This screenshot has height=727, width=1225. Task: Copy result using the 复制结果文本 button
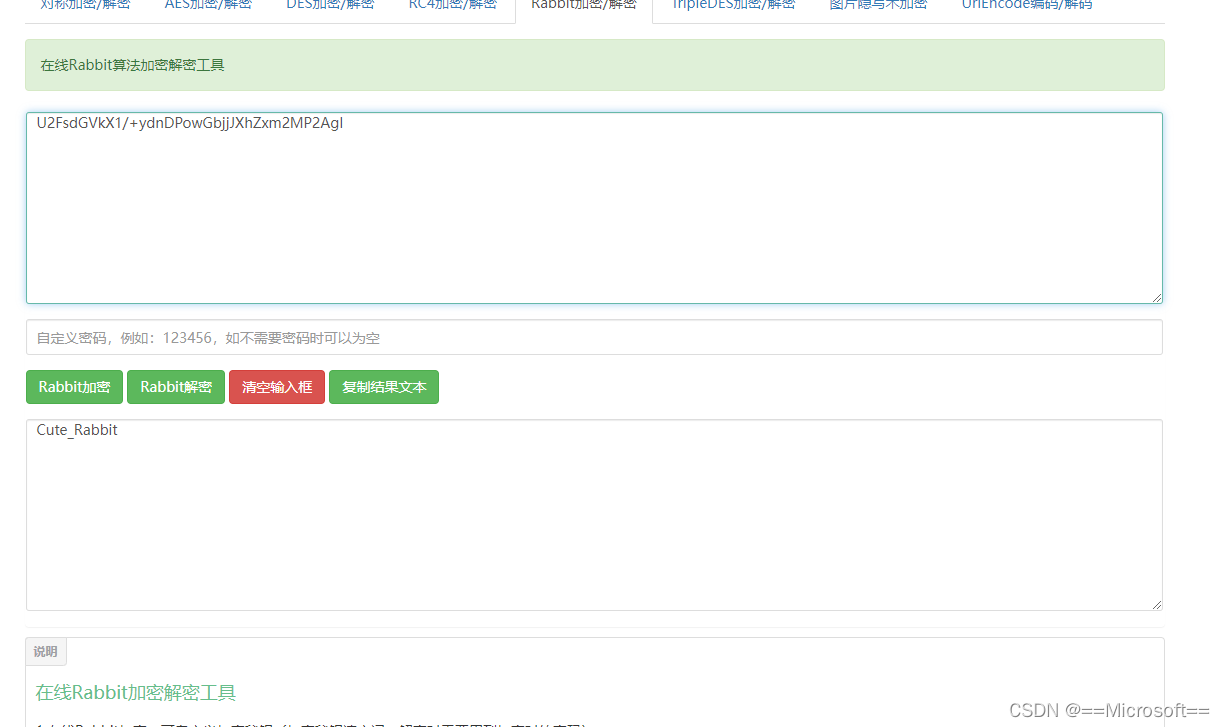click(384, 387)
